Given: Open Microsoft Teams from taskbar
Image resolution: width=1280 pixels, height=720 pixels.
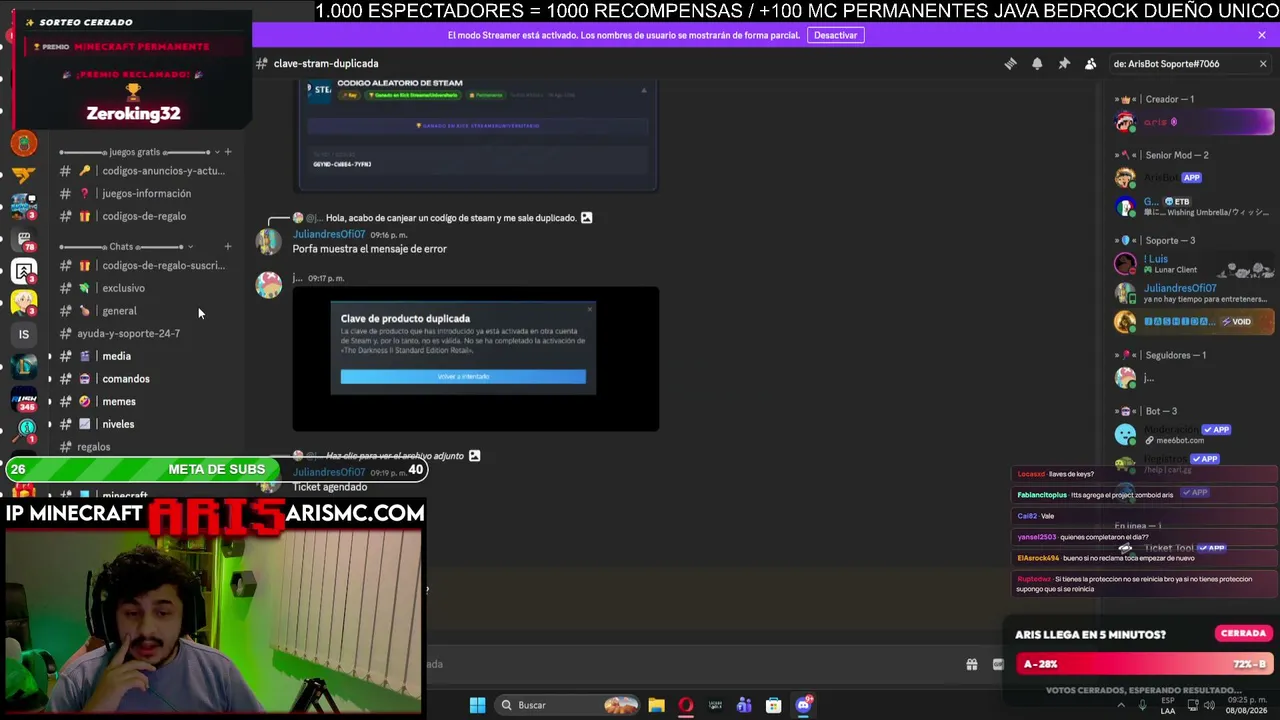Looking at the screenshot, I should 744,705.
